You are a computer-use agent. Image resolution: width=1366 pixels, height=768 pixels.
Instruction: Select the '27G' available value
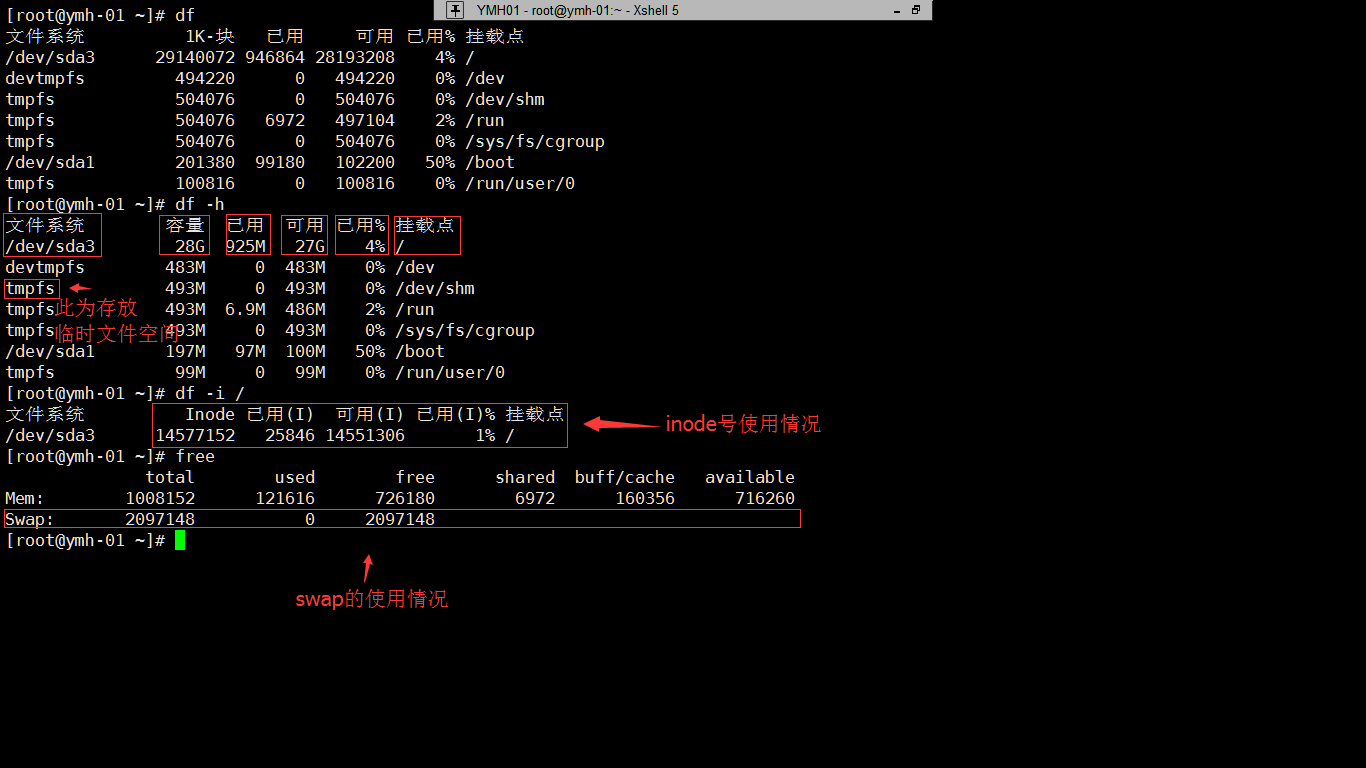[310, 246]
